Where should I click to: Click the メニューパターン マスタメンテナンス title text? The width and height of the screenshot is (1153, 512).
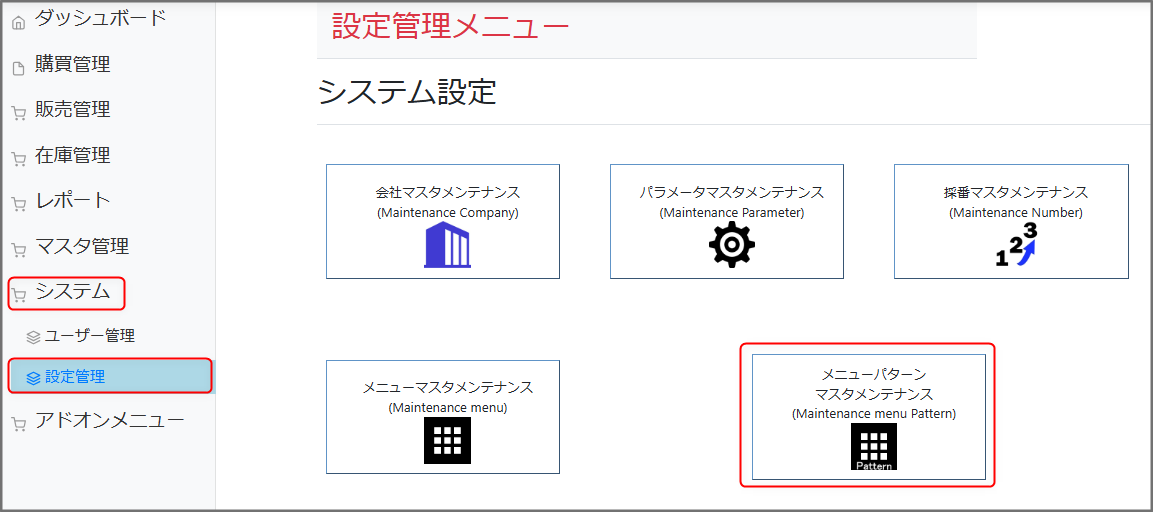click(x=874, y=384)
